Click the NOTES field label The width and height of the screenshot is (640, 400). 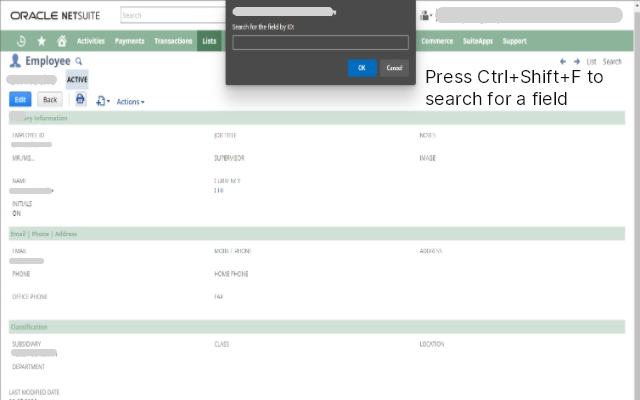tap(427, 135)
